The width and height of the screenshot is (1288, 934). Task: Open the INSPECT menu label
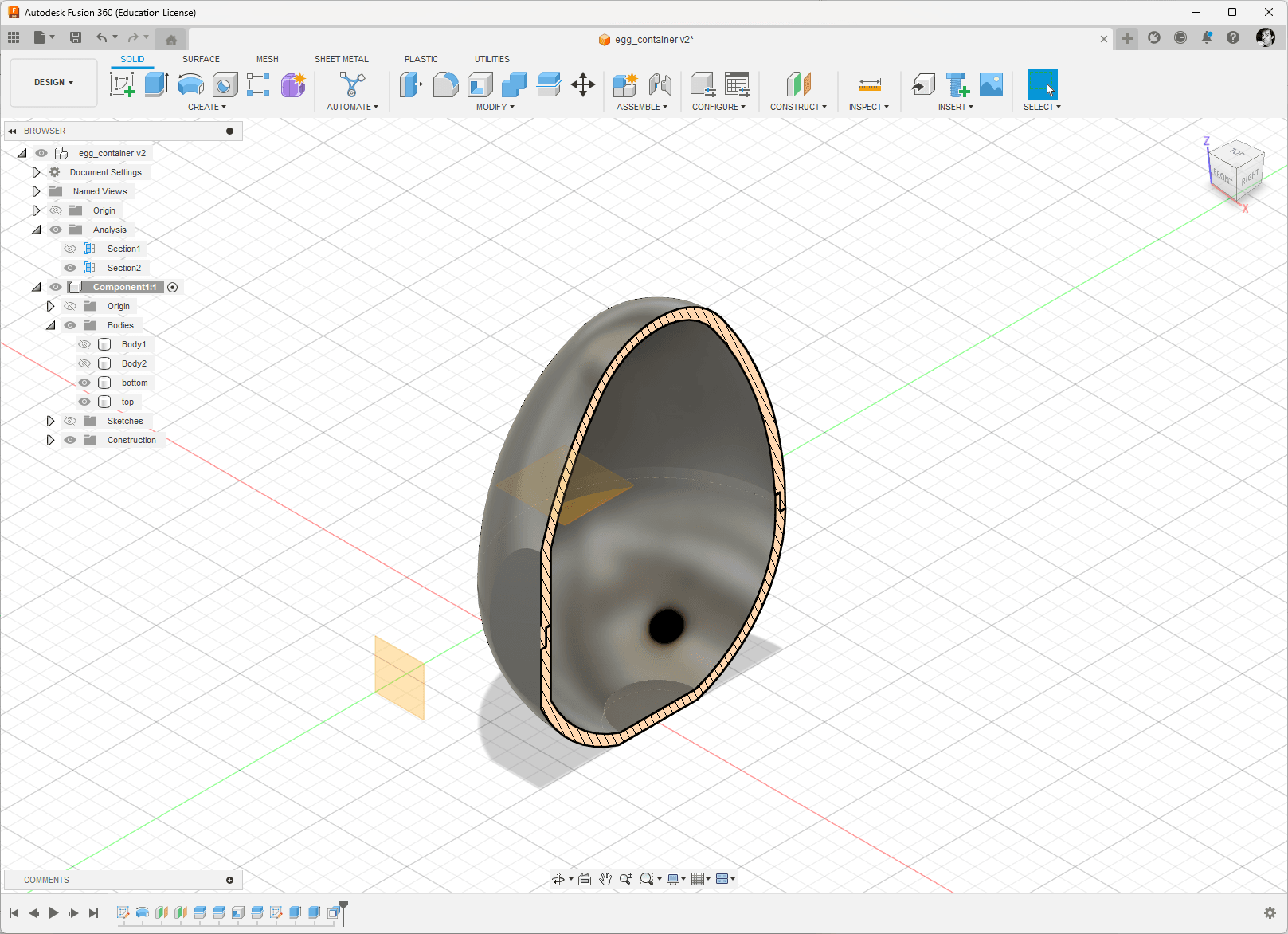pos(869,107)
